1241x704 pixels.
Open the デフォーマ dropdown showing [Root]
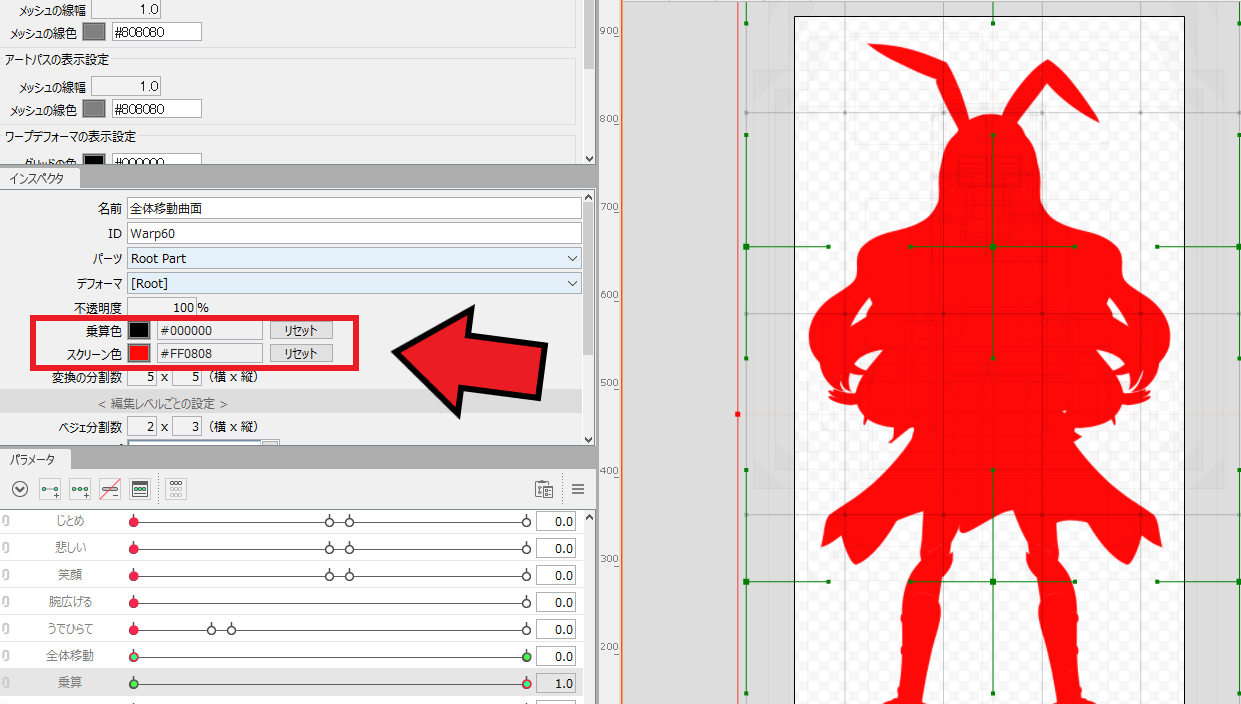tap(352, 283)
